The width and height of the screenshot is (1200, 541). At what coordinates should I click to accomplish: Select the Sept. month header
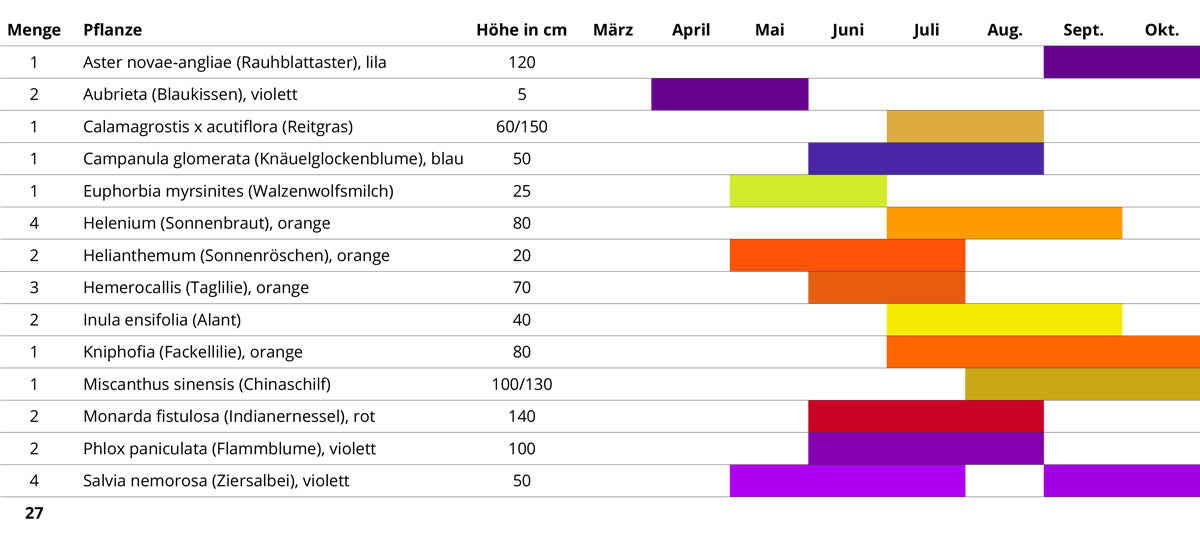1083,30
